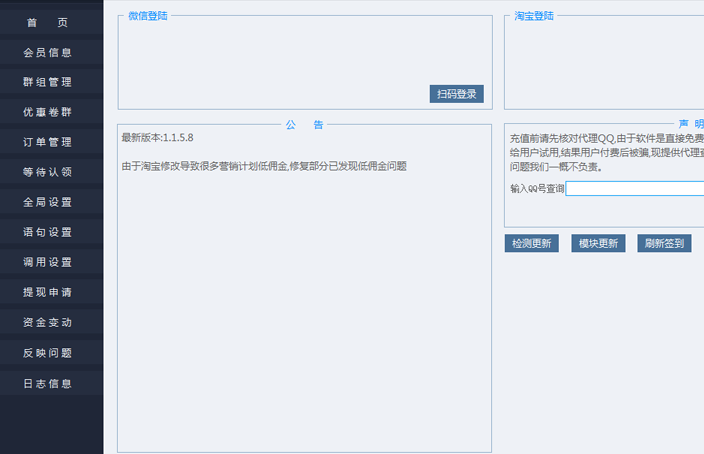Screen dimensions: 704x454
Task: Open 反映问题 feedback page
Action: 48,352
